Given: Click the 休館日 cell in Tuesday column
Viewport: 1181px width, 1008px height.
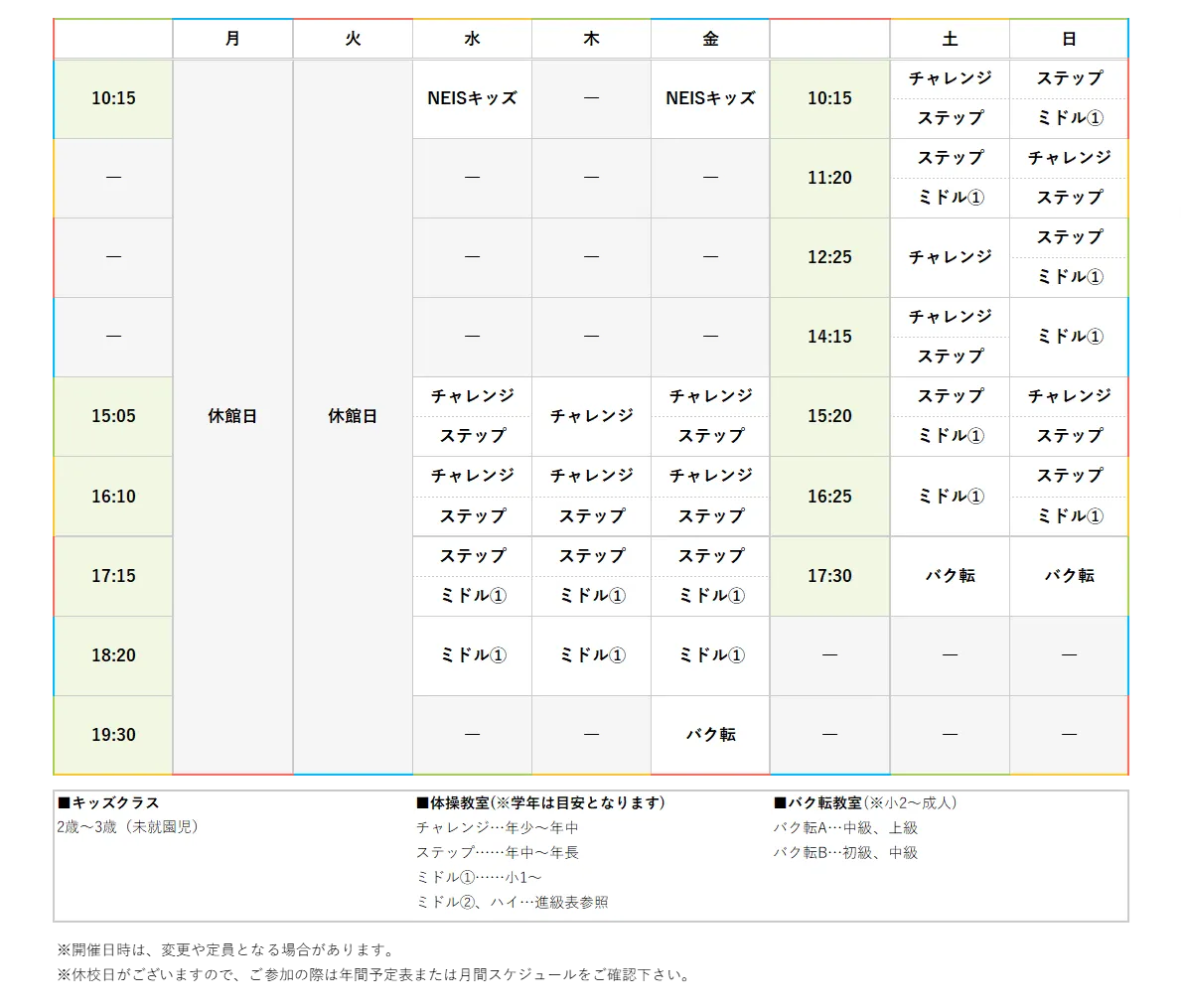Looking at the screenshot, I should pos(353,416).
